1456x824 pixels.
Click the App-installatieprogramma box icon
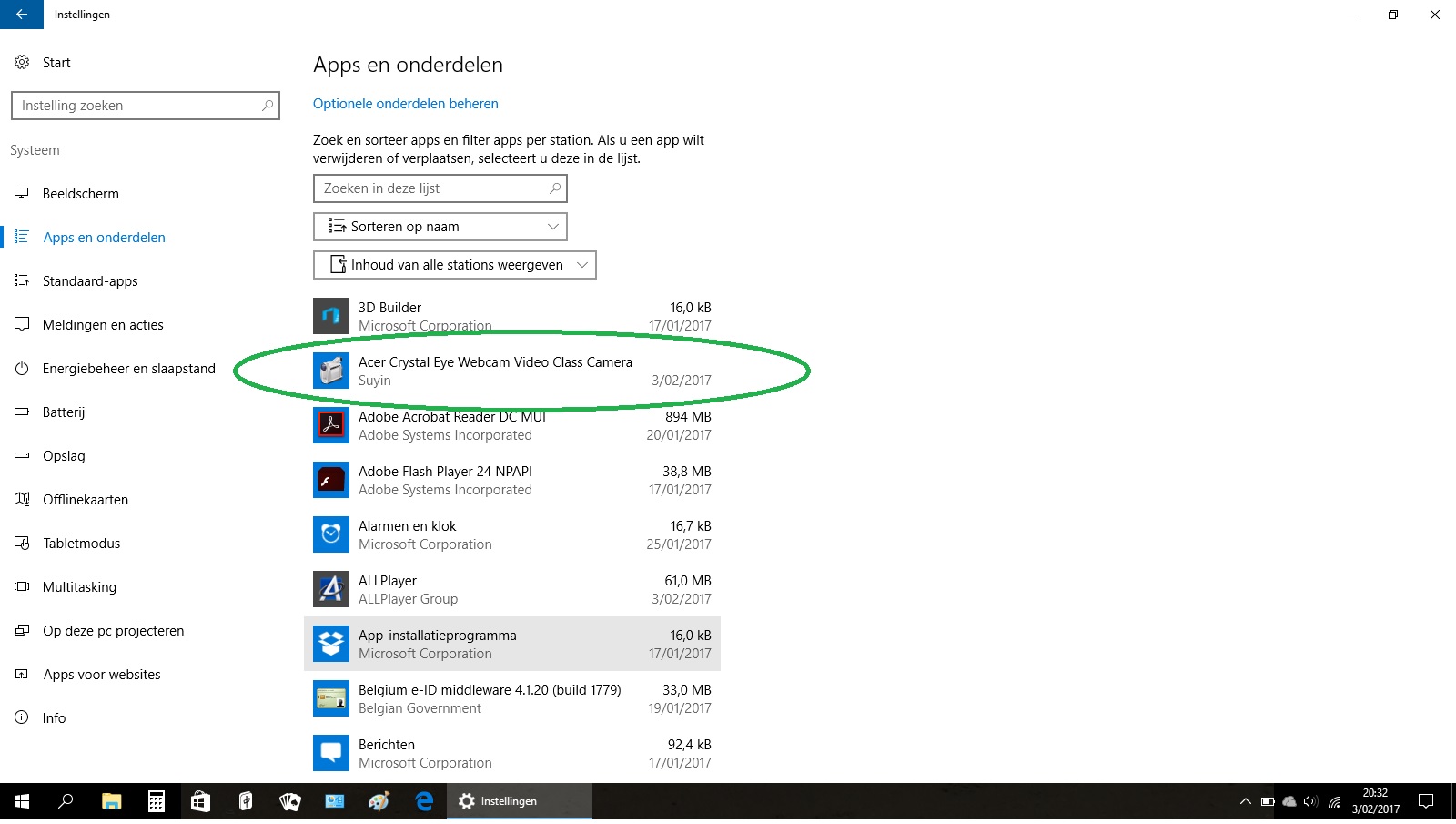(331, 644)
